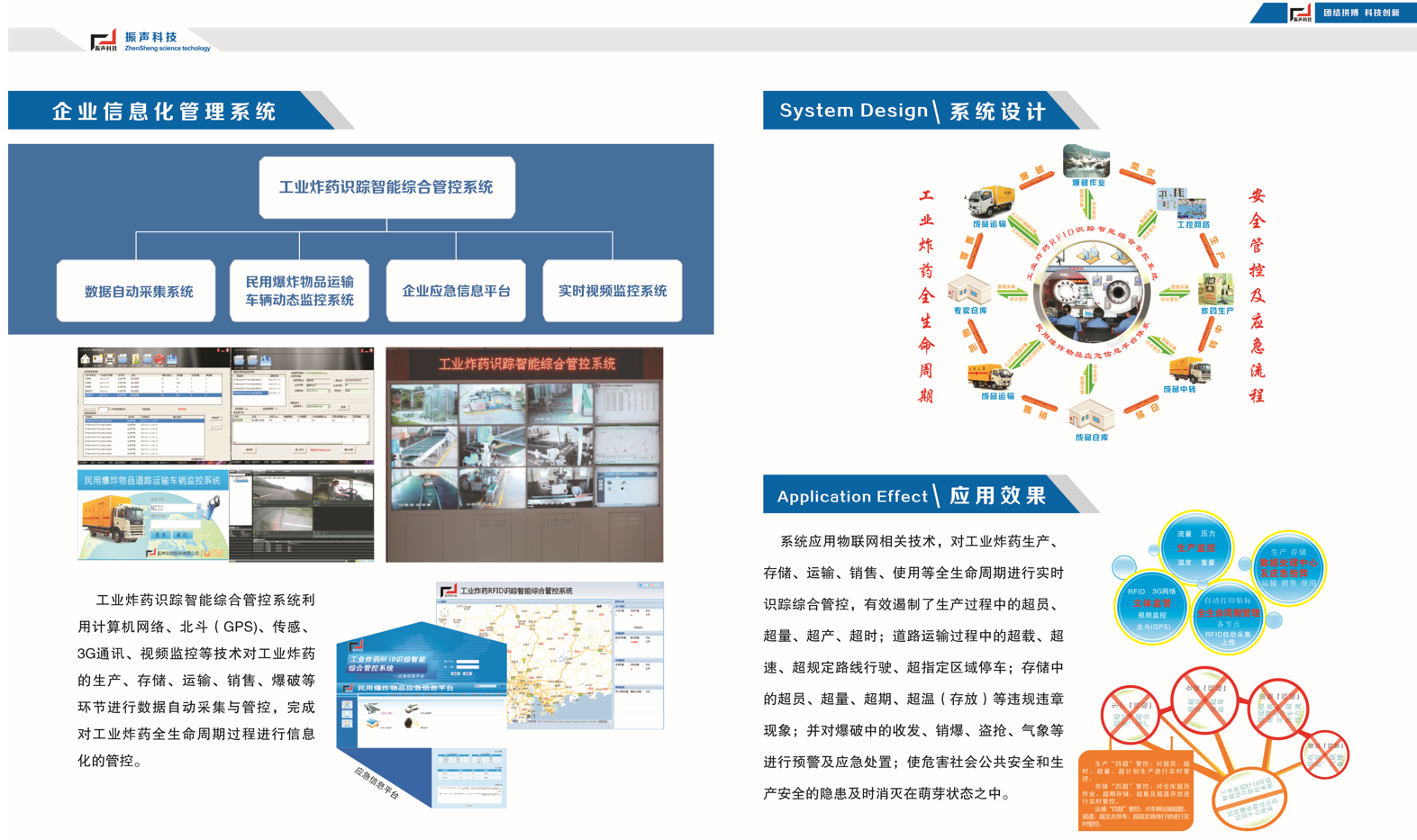Viewport: 1417px width, 840px height.
Task: Click the vehicle monitoring system truck screenshot
Action: (151, 516)
